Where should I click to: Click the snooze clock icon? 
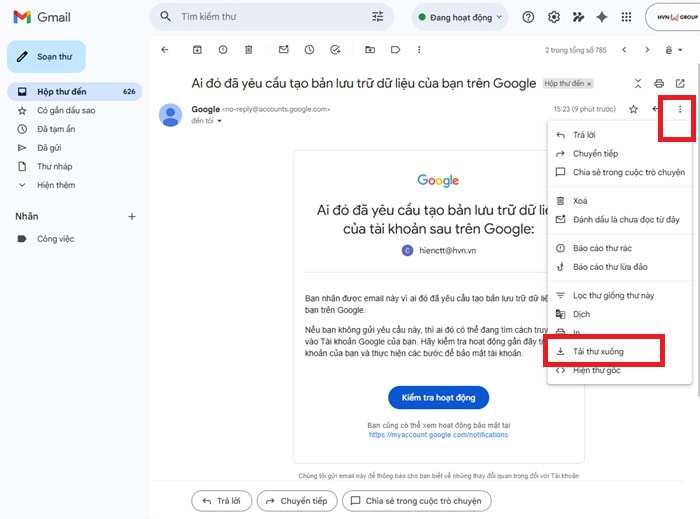pos(310,49)
